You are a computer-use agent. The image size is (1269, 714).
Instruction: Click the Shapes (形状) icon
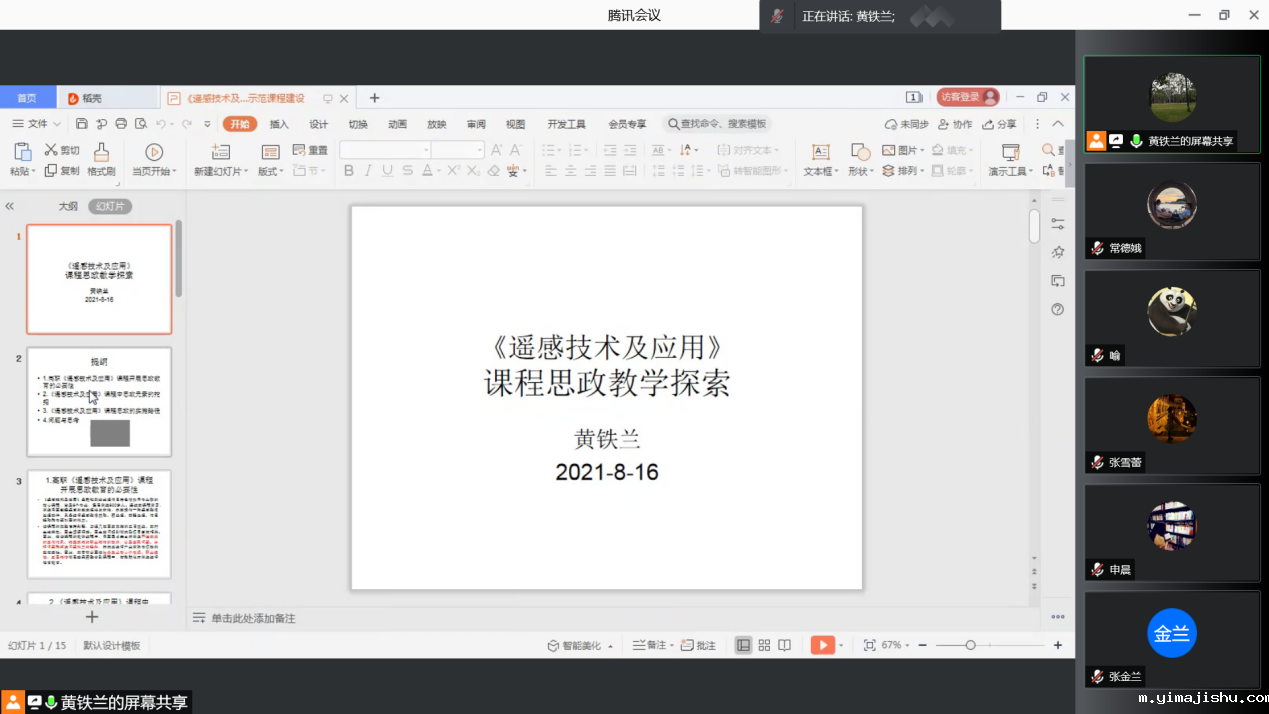pyautogui.click(x=859, y=152)
